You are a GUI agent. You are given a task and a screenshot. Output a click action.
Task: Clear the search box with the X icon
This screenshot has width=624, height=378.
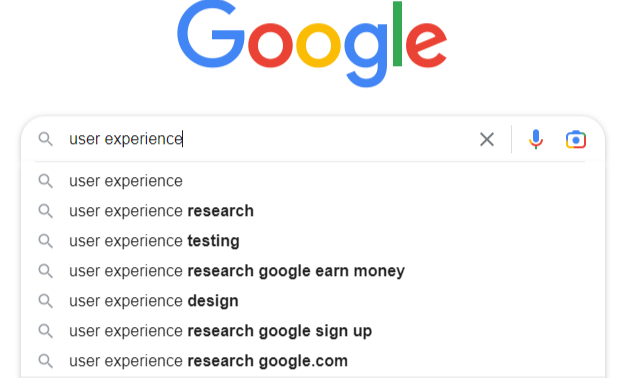[x=487, y=140]
